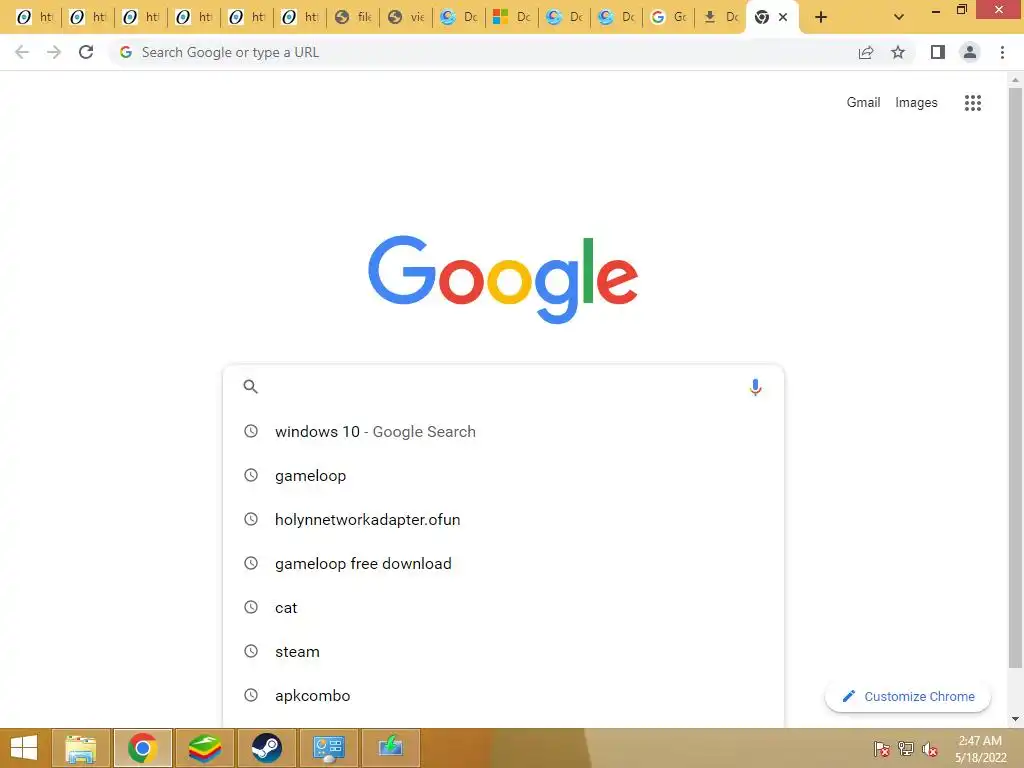The image size is (1024, 768).
Task: Open a new browser tab
Action: click(x=821, y=17)
